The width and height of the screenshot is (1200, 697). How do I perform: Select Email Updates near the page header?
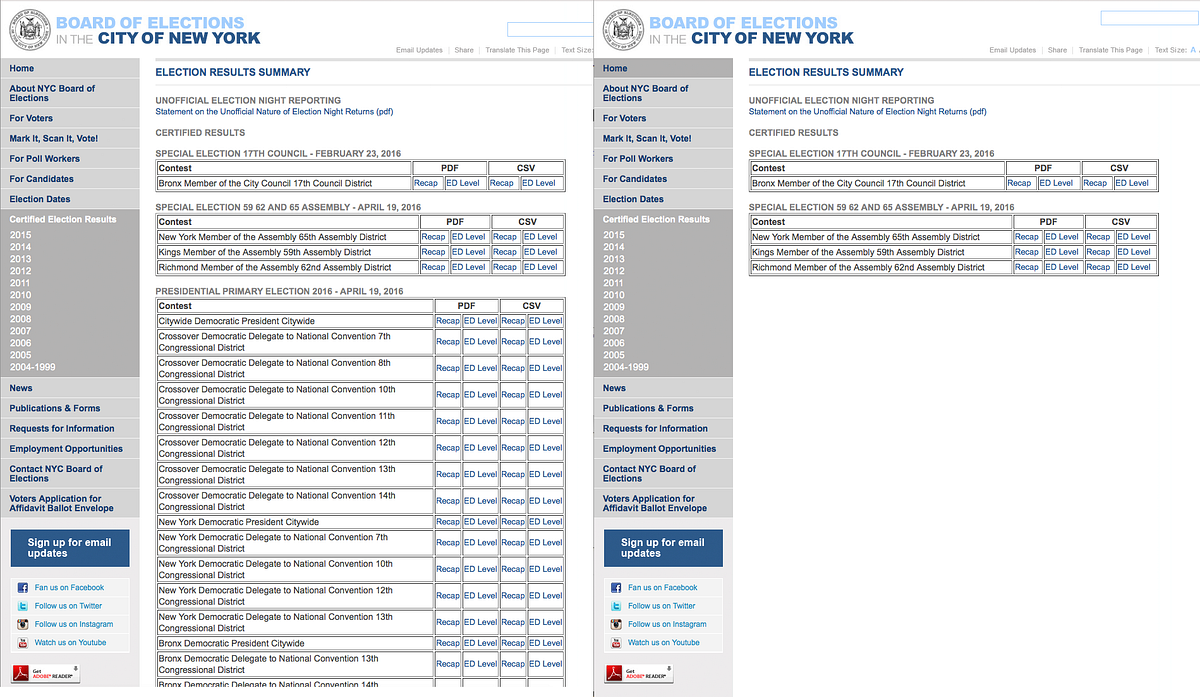tap(419, 50)
